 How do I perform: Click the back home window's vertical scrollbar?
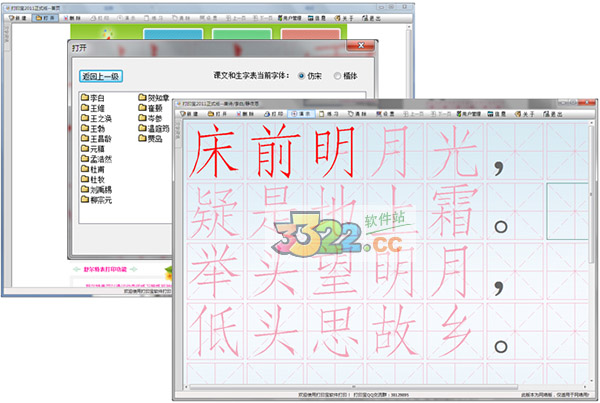pyautogui.click(x=409, y=61)
